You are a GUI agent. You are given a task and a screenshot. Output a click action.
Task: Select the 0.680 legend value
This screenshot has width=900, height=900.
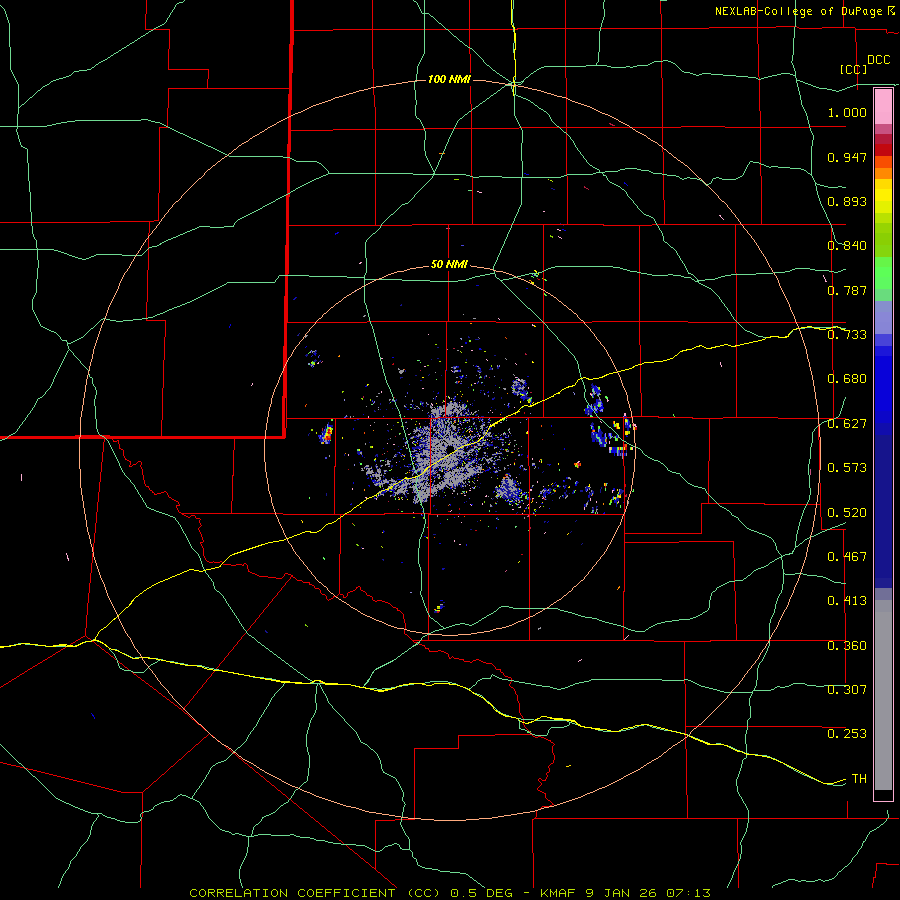[847, 379]
